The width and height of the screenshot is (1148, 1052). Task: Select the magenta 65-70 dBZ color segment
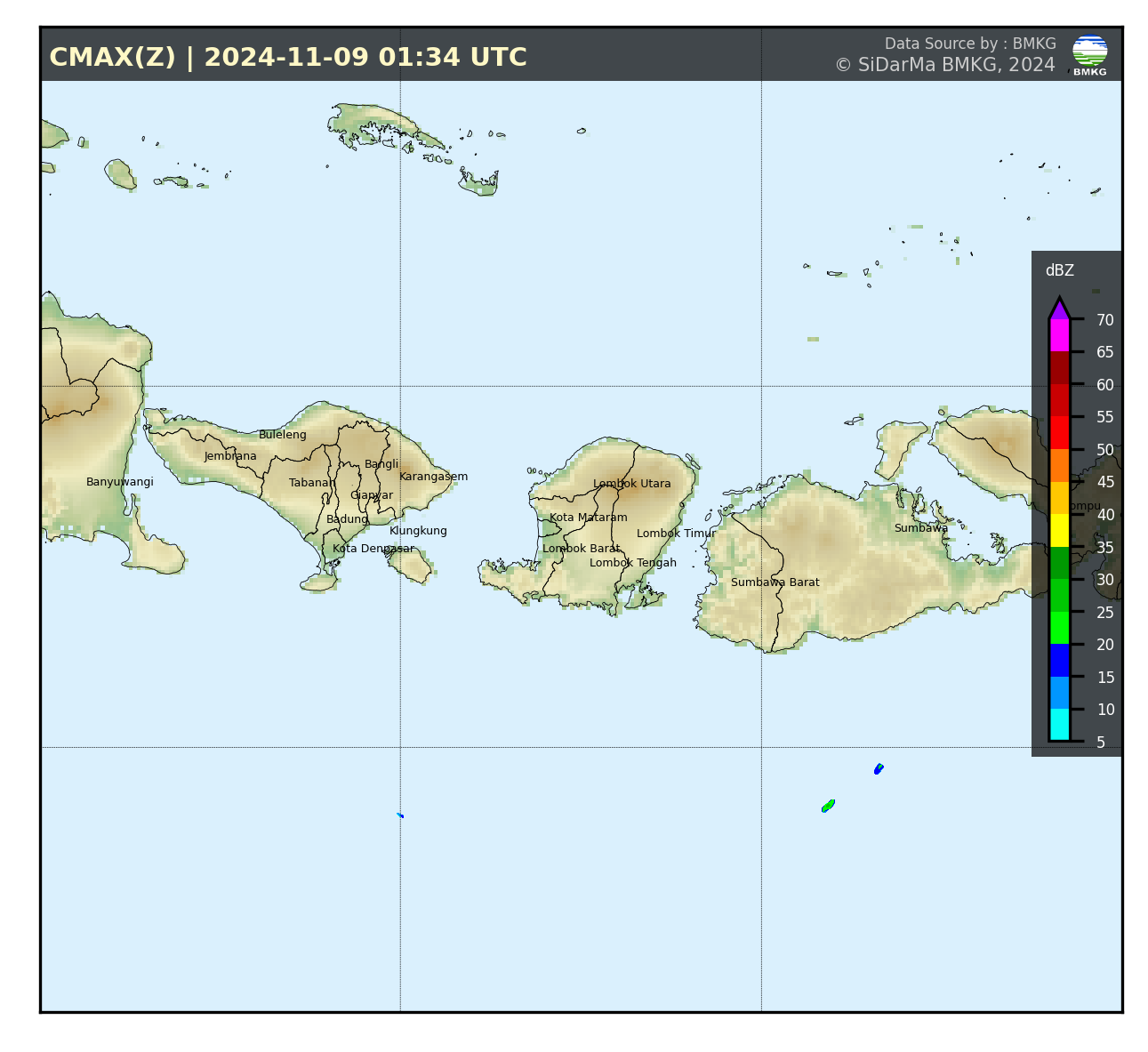coord(1059,336)
